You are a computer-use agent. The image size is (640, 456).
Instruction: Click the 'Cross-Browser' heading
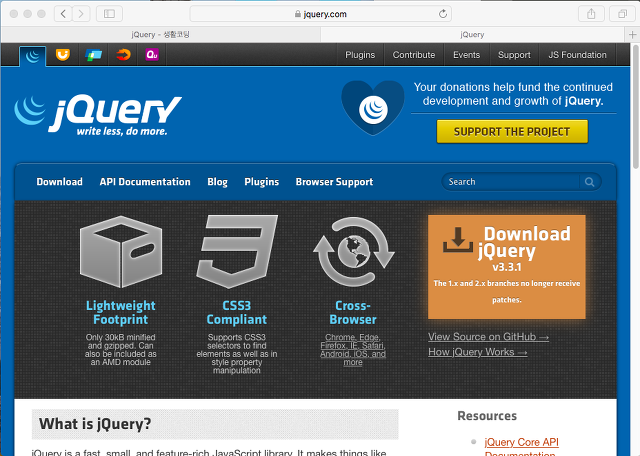pos(353,312)
